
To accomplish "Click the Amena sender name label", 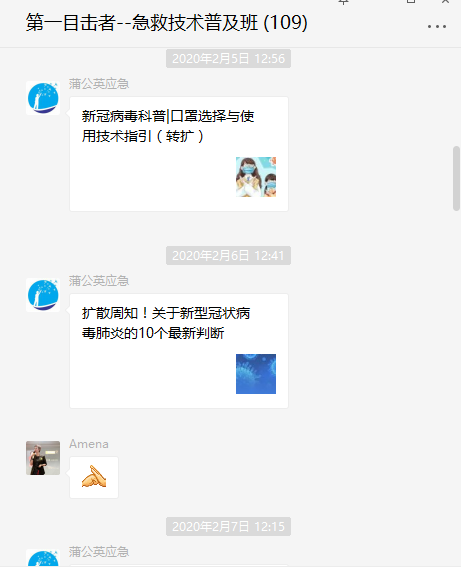I will (89, 444).
